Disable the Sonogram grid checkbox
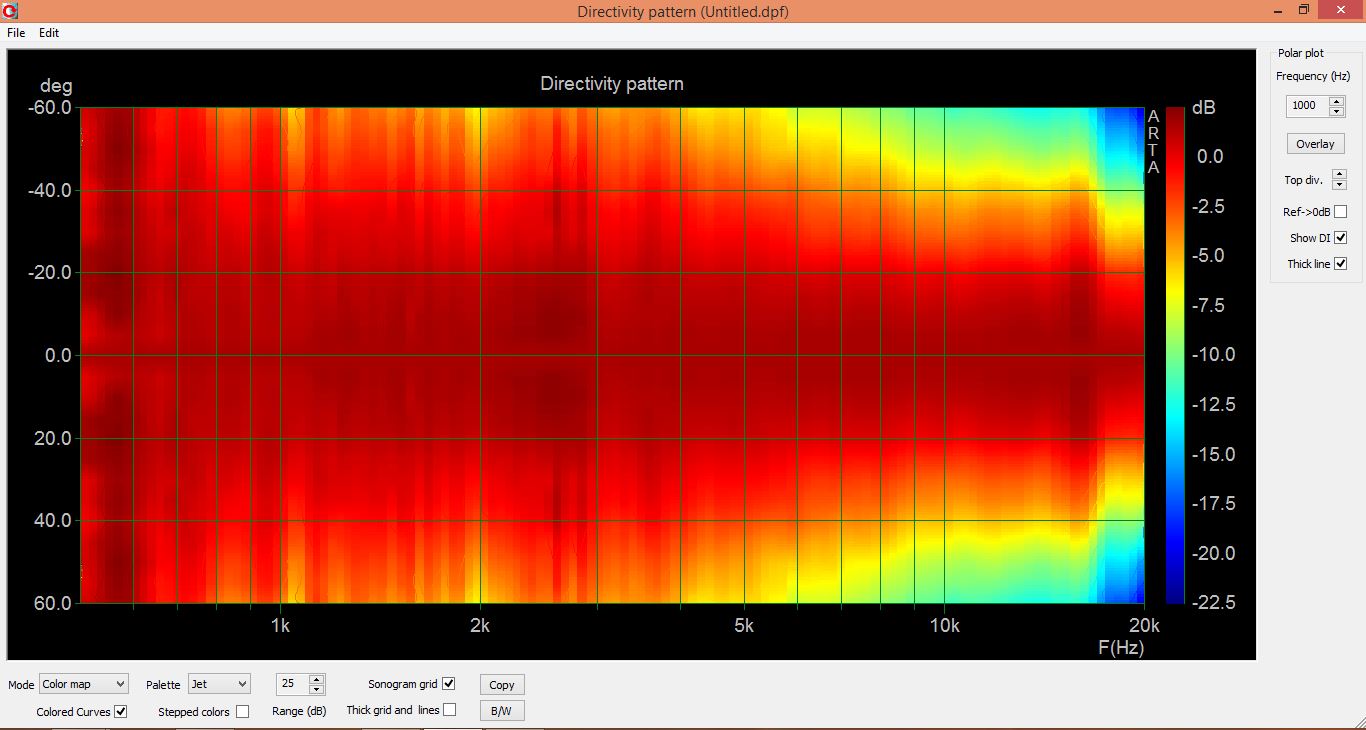The width and height of the screenshot is (1366, 730). coord(449,684)
